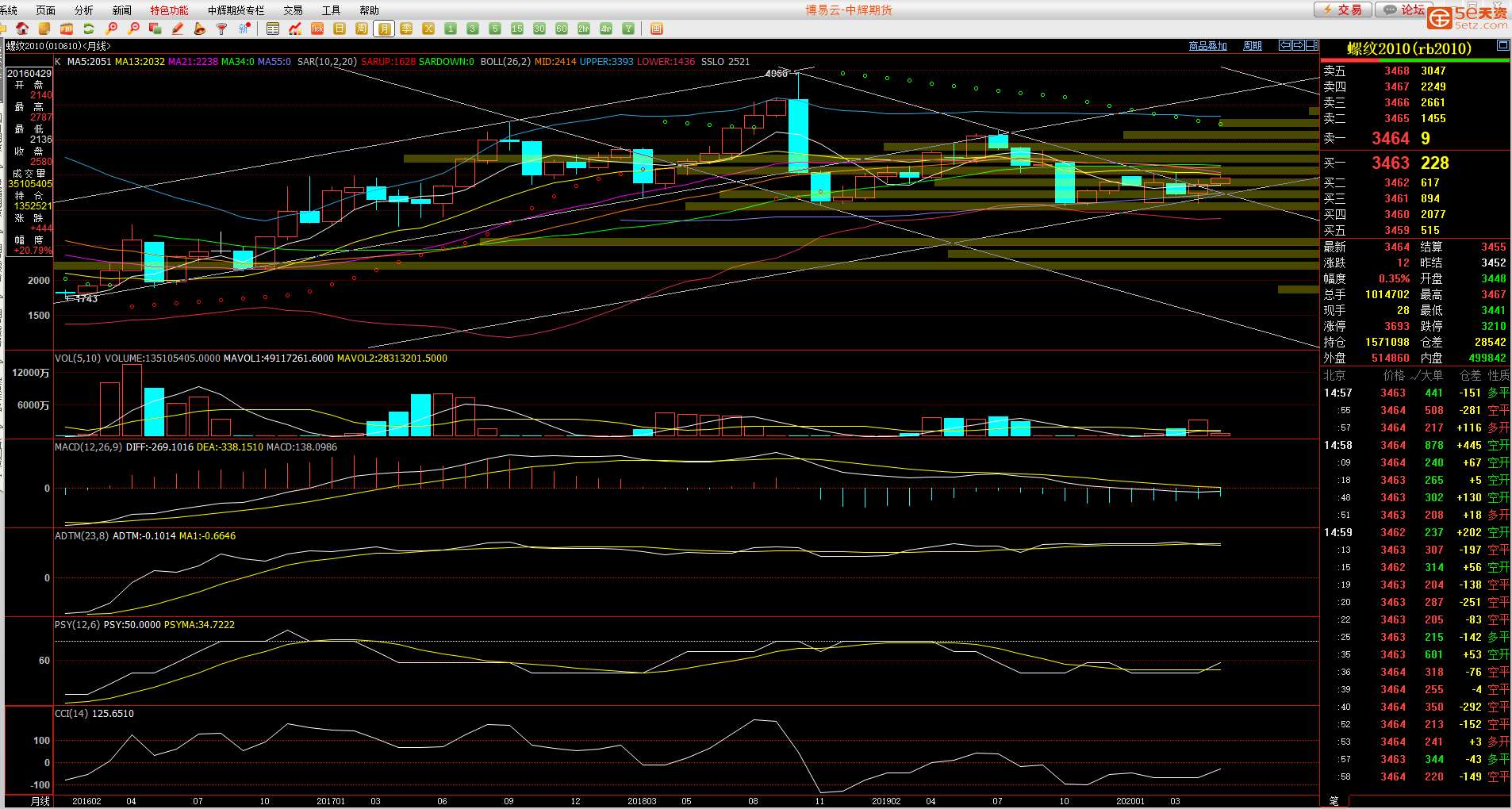Toggle the side panel layout icon
This screenshot has width=1512, height=809.
click(x=1312, y=45)
